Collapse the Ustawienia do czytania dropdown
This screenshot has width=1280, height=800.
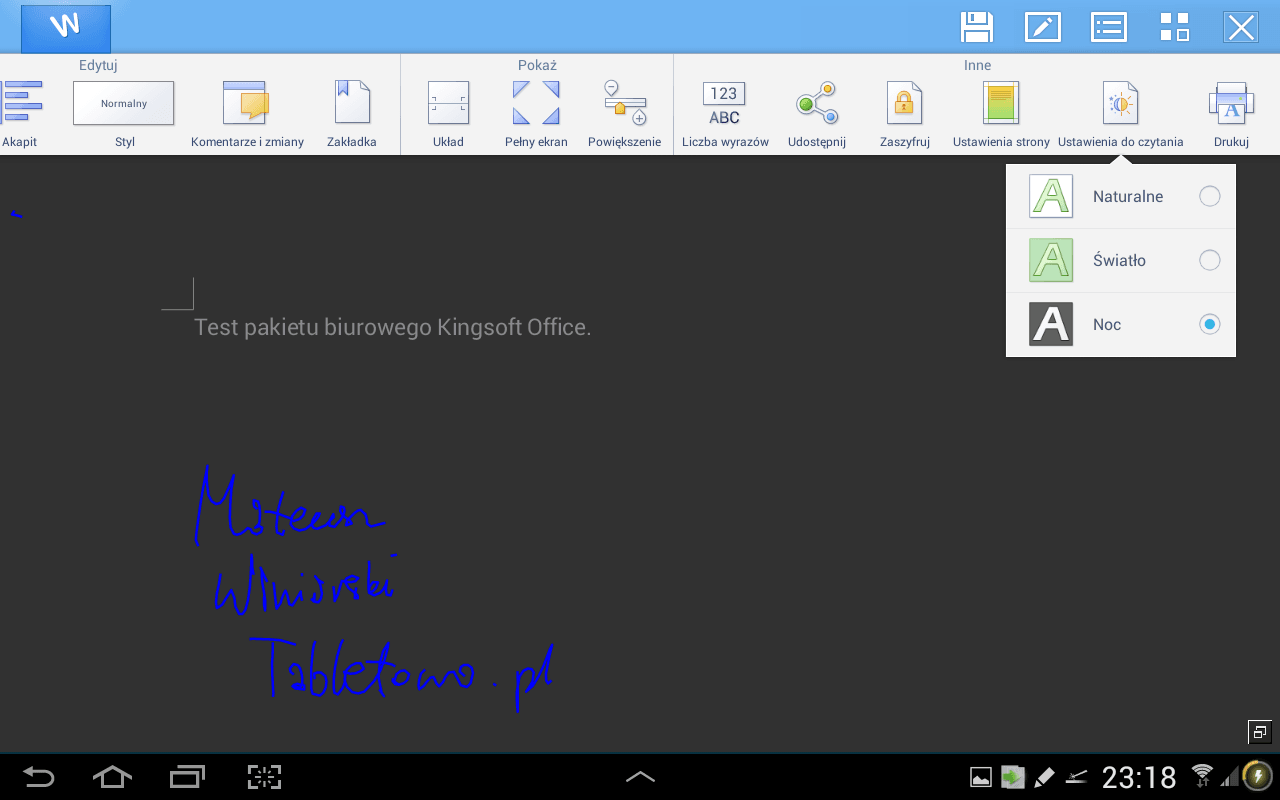tap(1120, 114)
